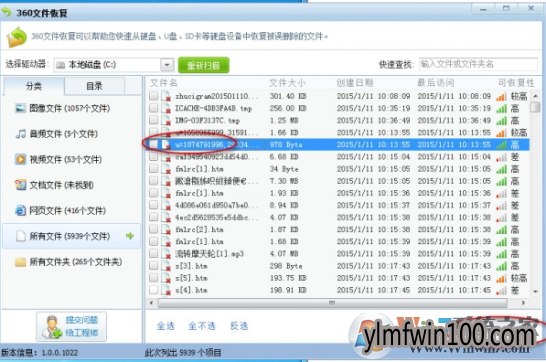The height and width of the screenshot is (362, 546).
Task: Click the image files category icon
Action: coord(20,108)
